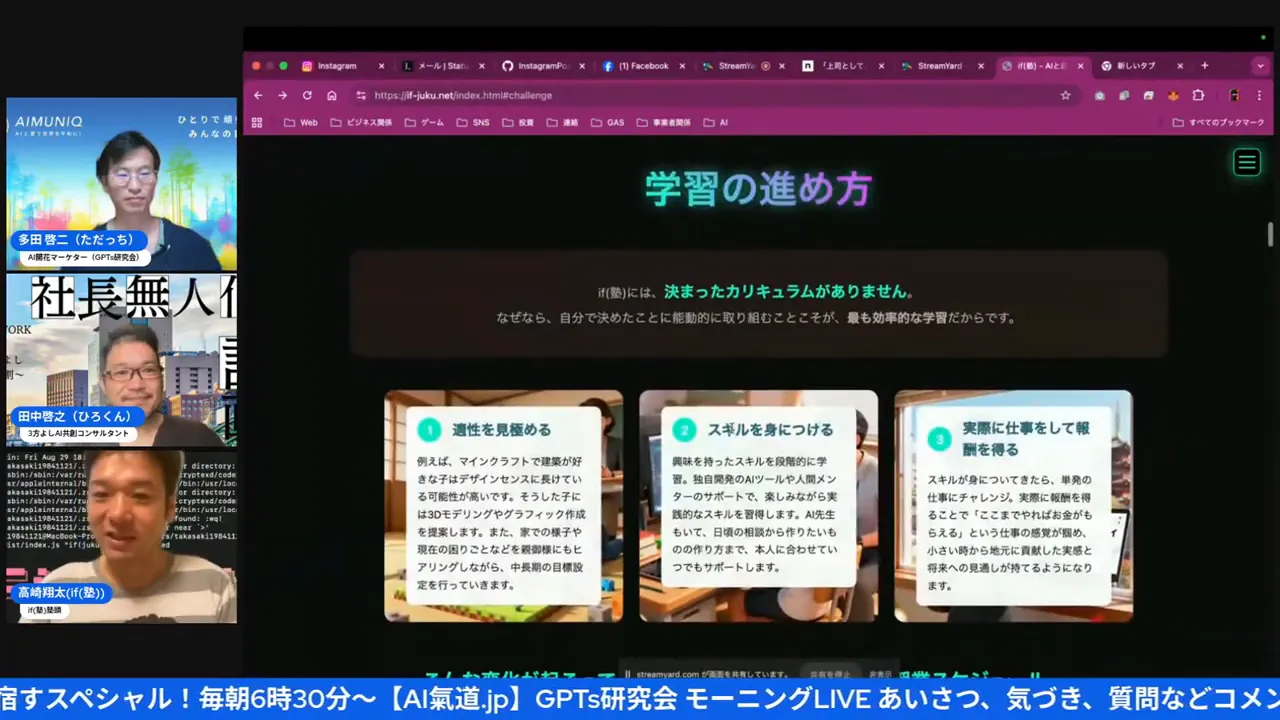The height and width of the screenshot is (720, 1280).
Task: Close the (1) Facebook tab
Action: tap(682, 66)
